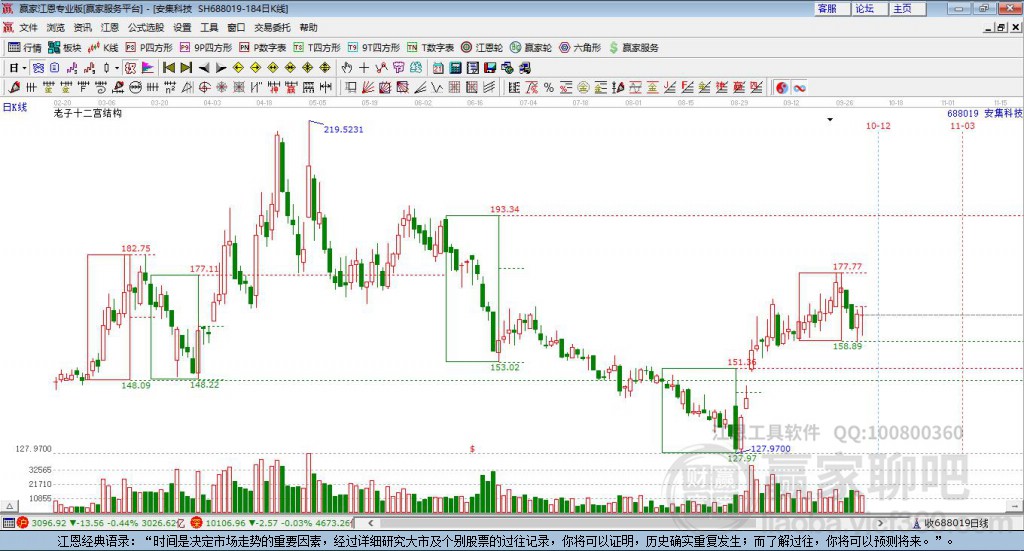Screen dimensions: 1024x551
Task: Switch to the K线 candlestick chart
Action: pyautogui.click(x=103, y=48)
